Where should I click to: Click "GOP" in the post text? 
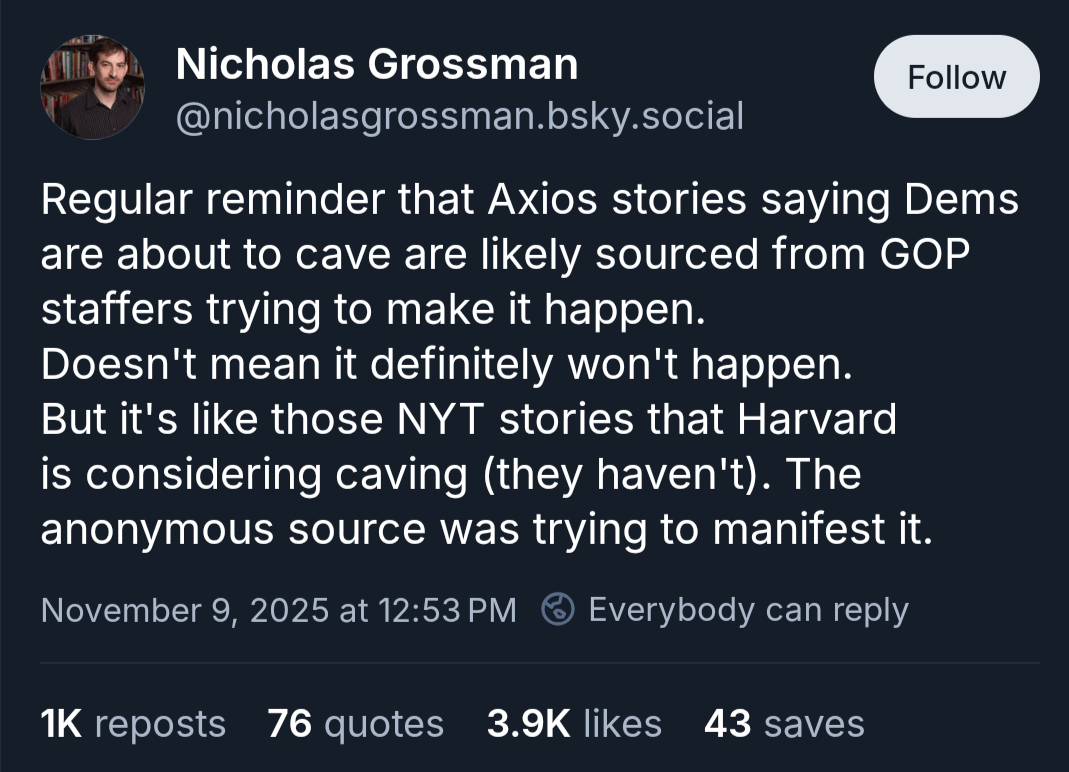(x=925, y=255)
